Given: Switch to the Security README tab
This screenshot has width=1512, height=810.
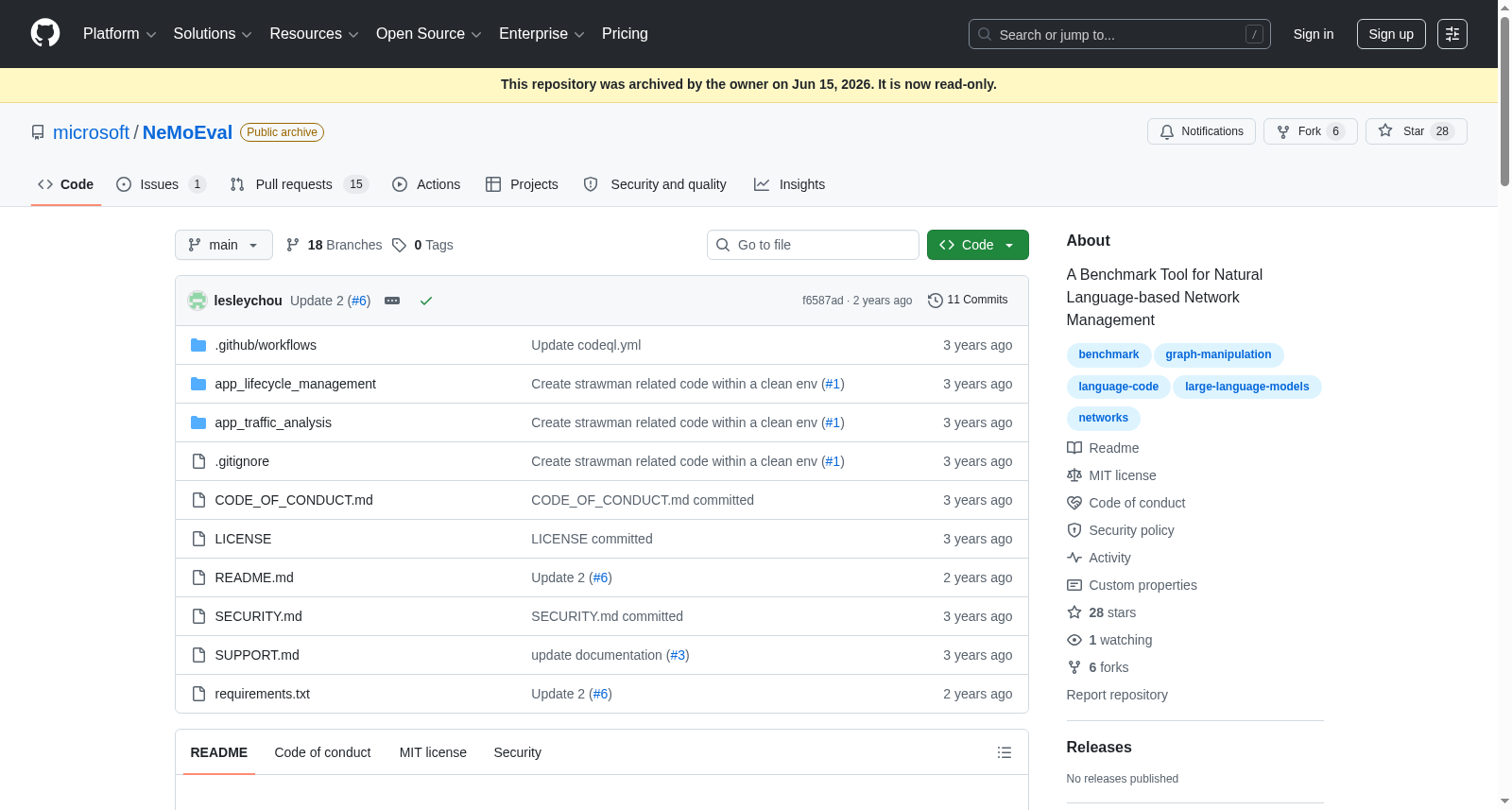Looking at the screenshot, I should (x=517, y=752).
